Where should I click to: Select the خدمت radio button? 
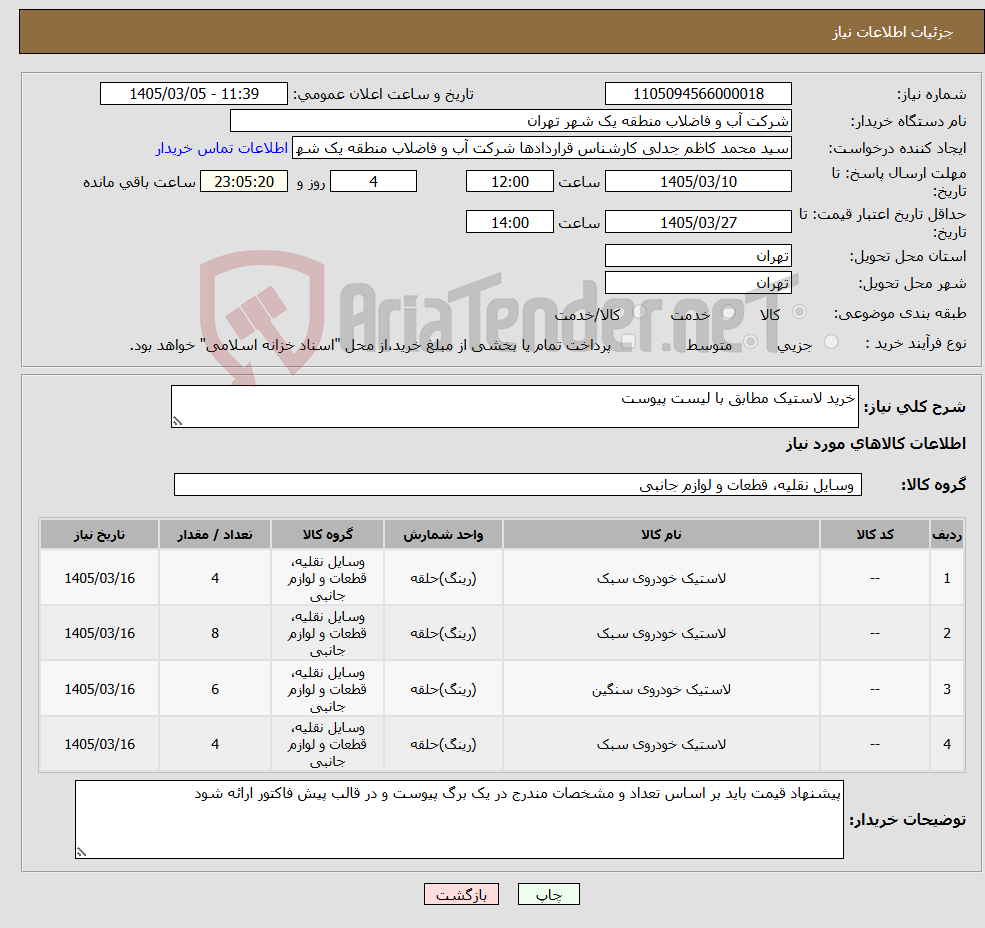729,312
